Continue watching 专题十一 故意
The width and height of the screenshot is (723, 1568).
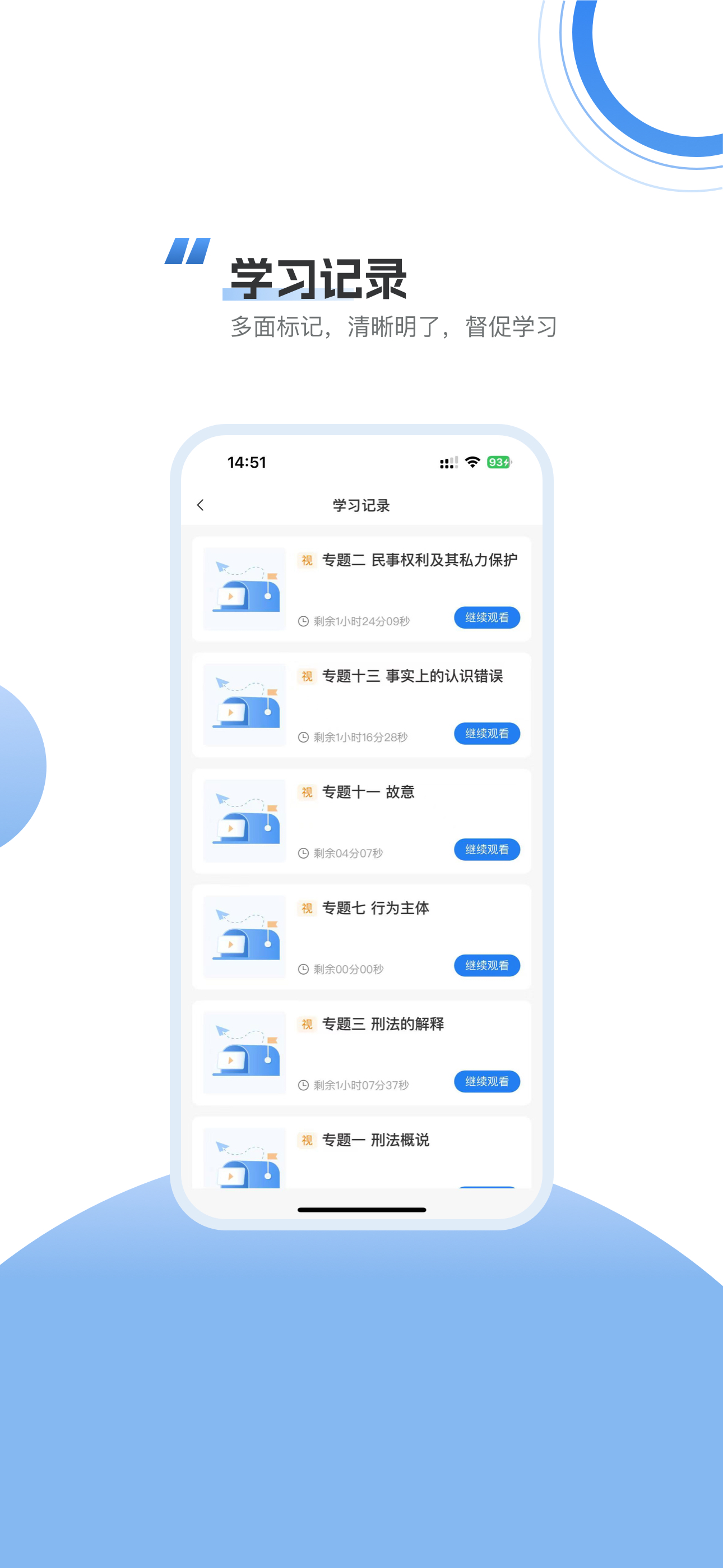coord(487,849)
